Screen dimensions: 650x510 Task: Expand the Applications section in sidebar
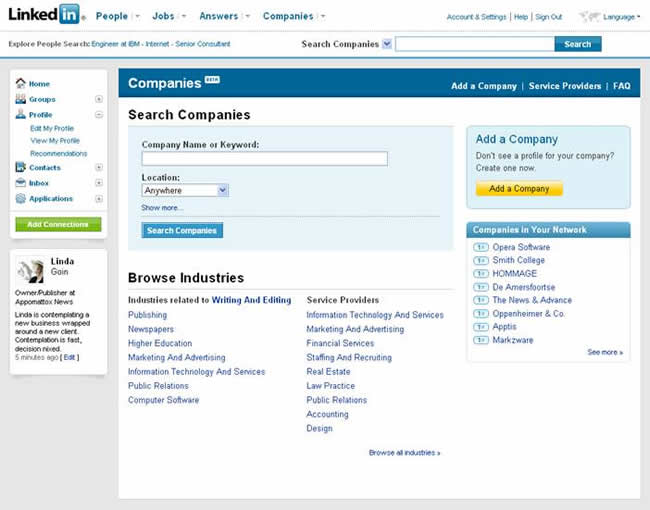[x=99, y=199]
